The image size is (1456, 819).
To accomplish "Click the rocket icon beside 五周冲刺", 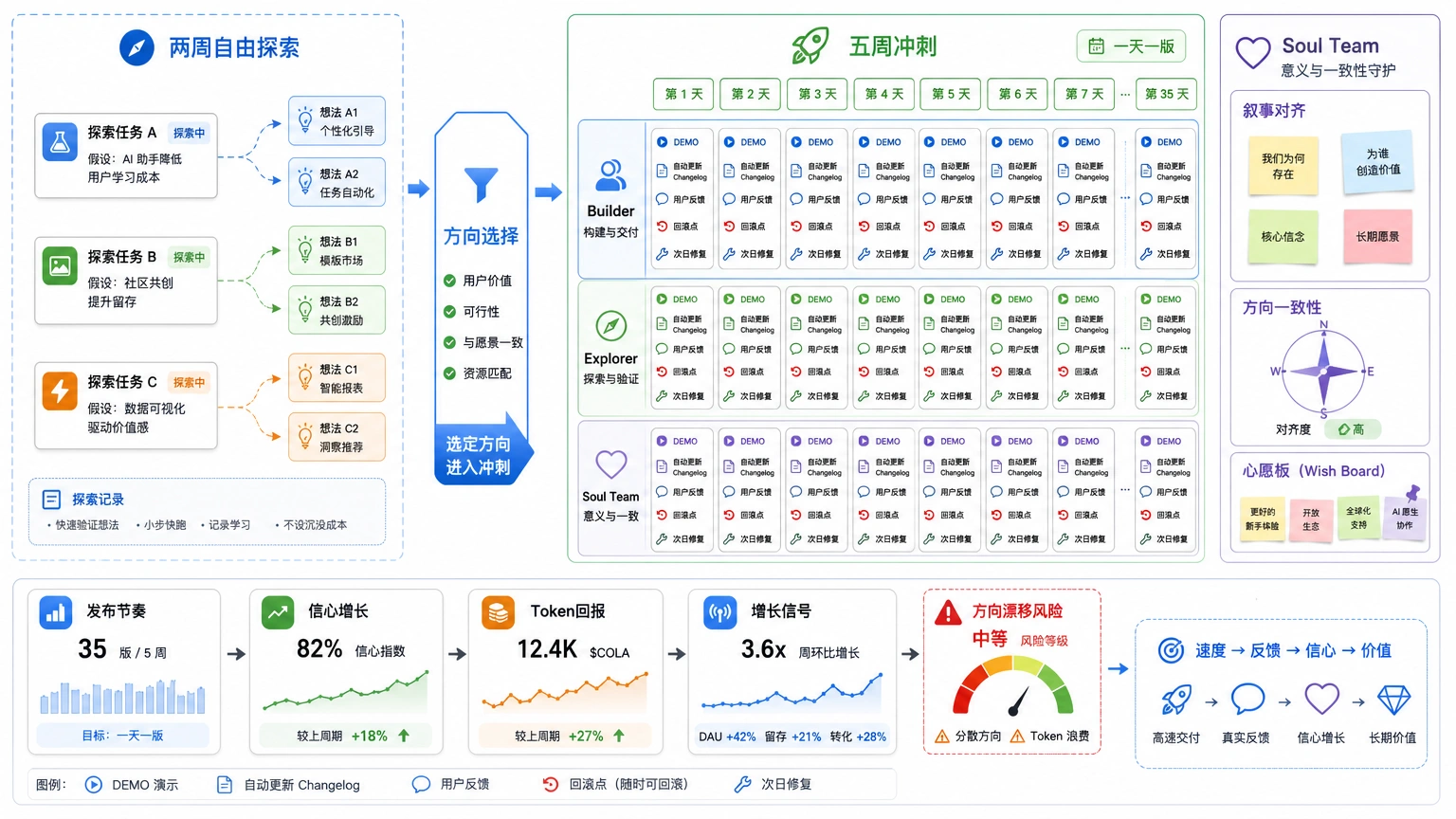I will click(x=810, y=45).
